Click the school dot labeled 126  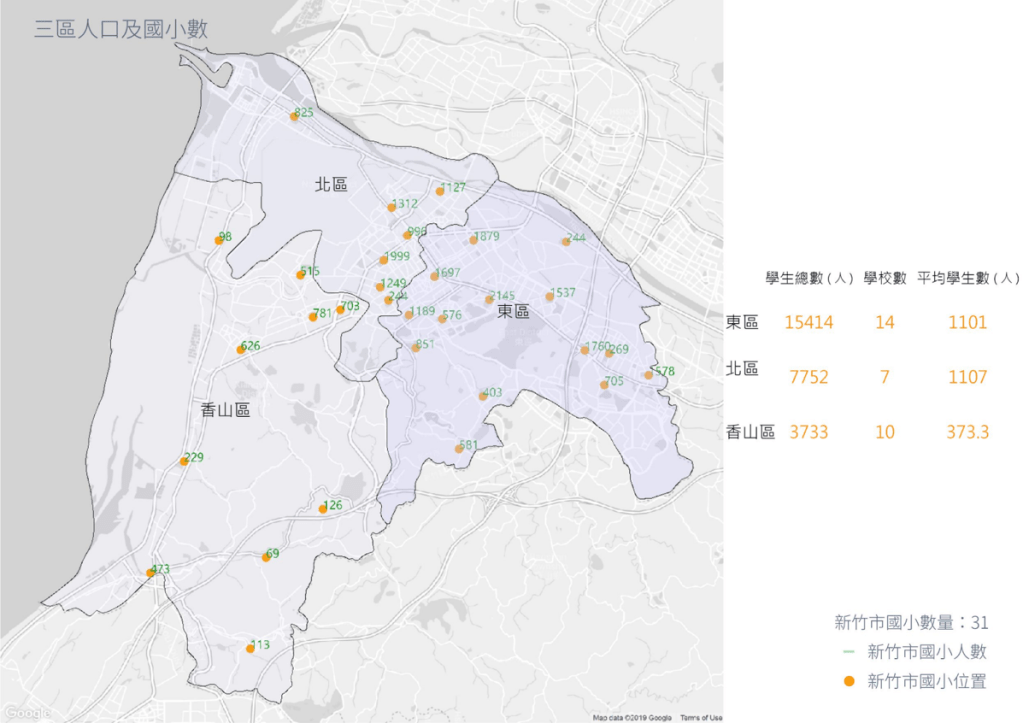point(323,509)
